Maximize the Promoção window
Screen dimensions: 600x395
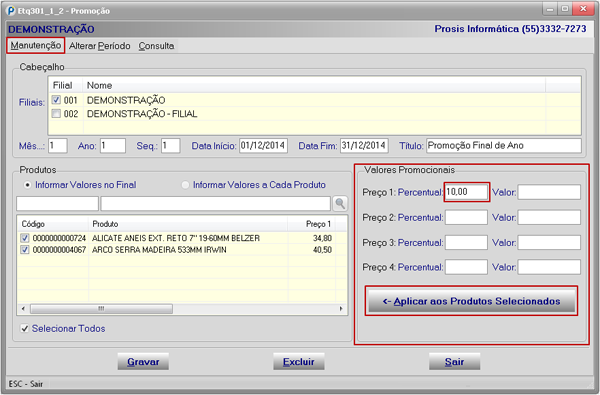coord(565,9)
